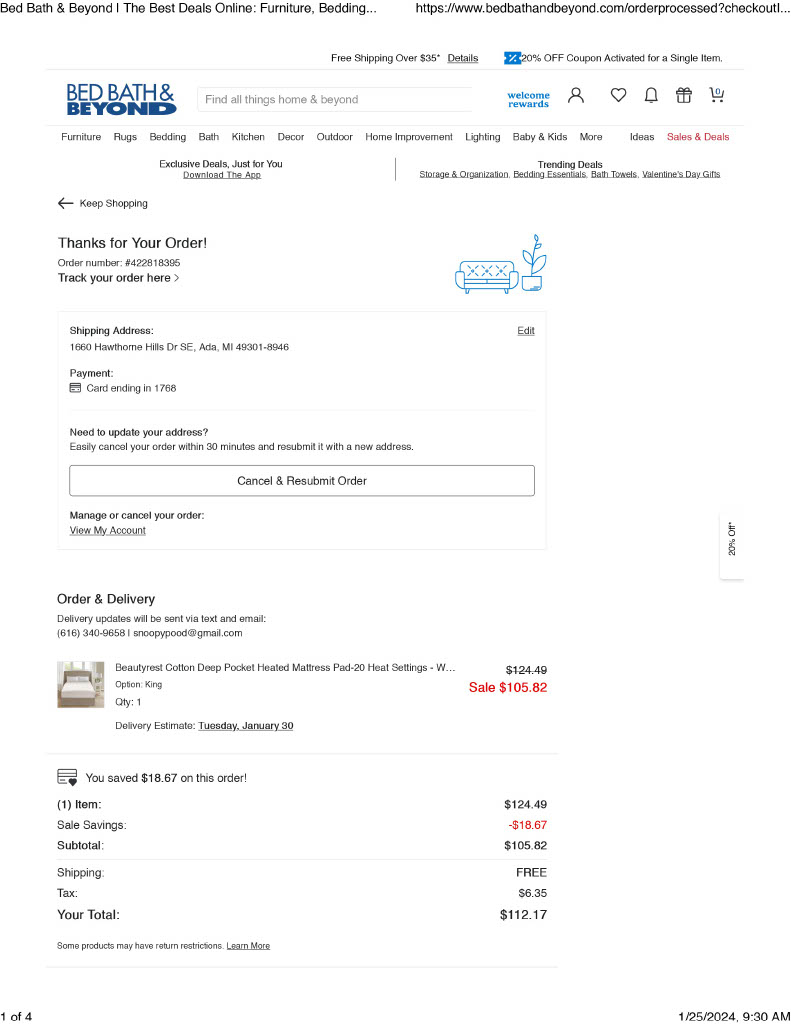Open the Furniture menu item
The height and width of the screenshot is (1024, 791).
[81, 137]
